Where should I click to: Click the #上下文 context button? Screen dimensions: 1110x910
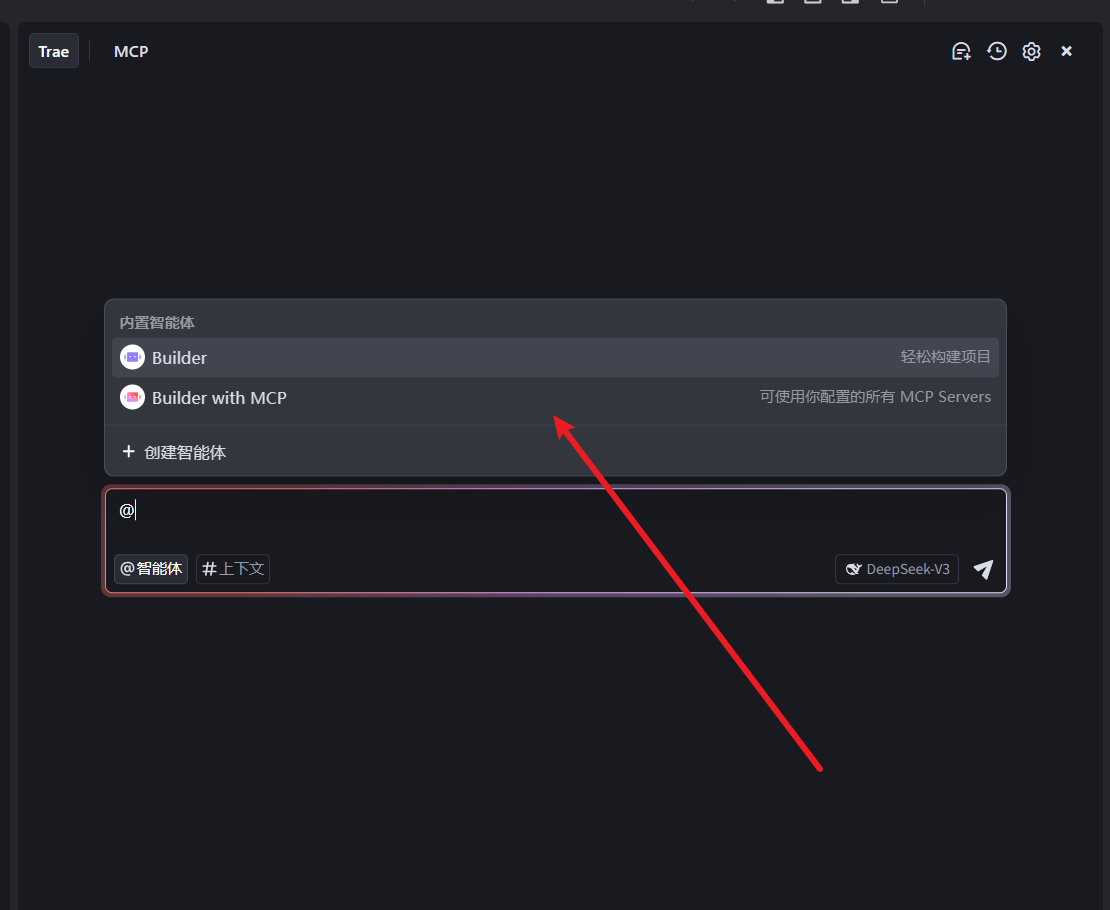233,569
